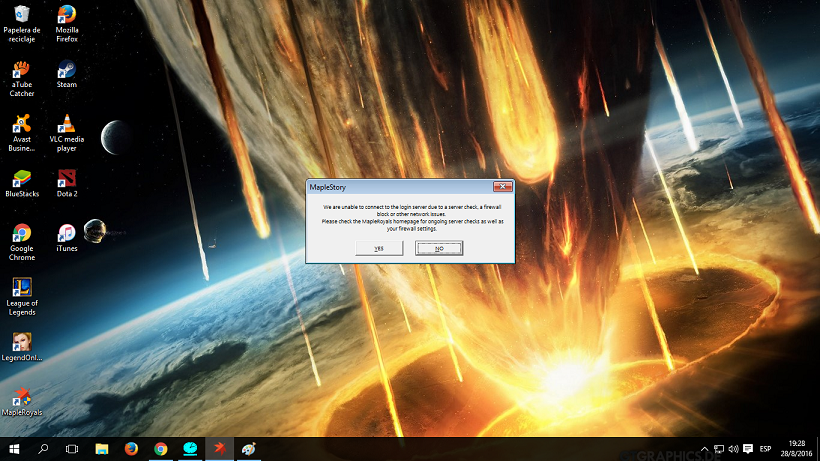Open the volume control in system tray
The image size is (820, 461).
point(733,449)
